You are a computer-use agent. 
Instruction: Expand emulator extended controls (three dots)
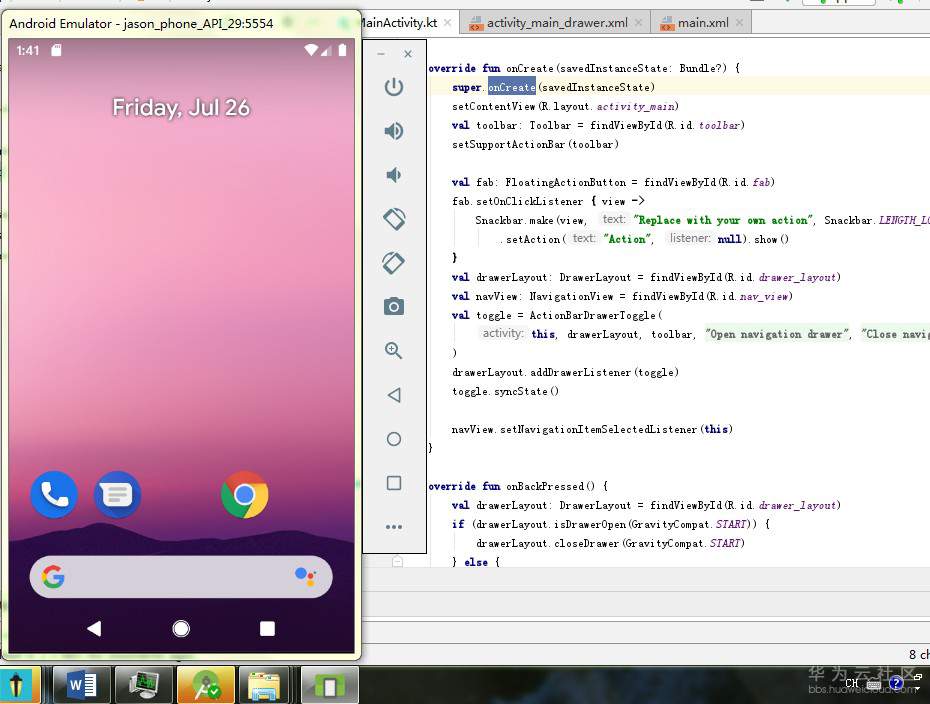394,527
